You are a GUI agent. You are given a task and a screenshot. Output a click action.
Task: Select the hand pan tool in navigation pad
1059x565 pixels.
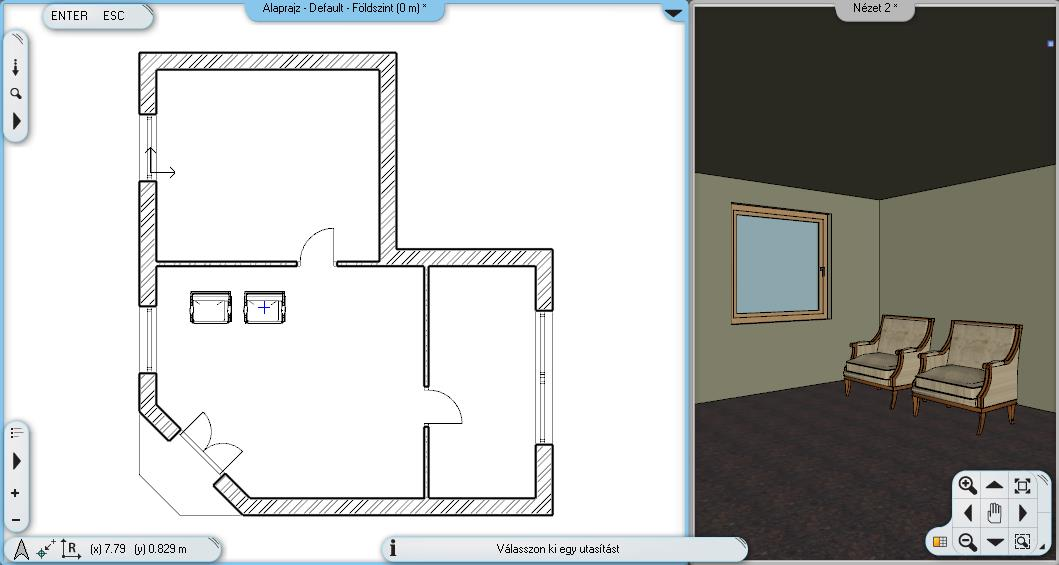(x=994, y=513)
